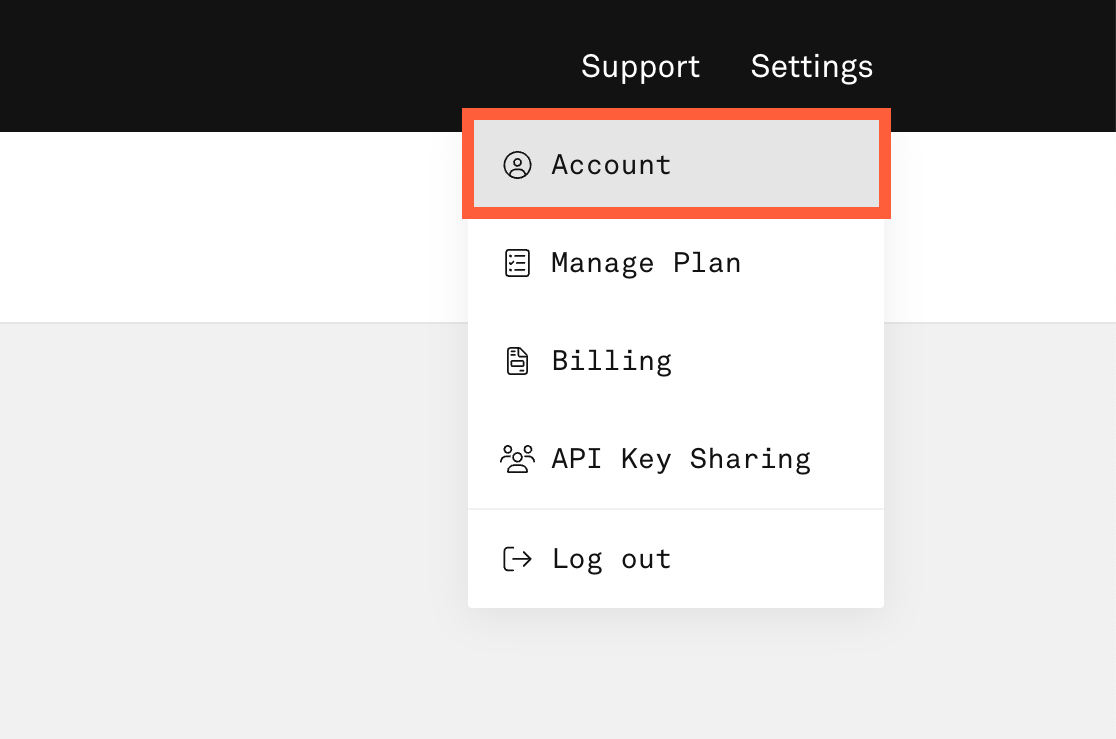Open API Key Sharing settings

680,459
